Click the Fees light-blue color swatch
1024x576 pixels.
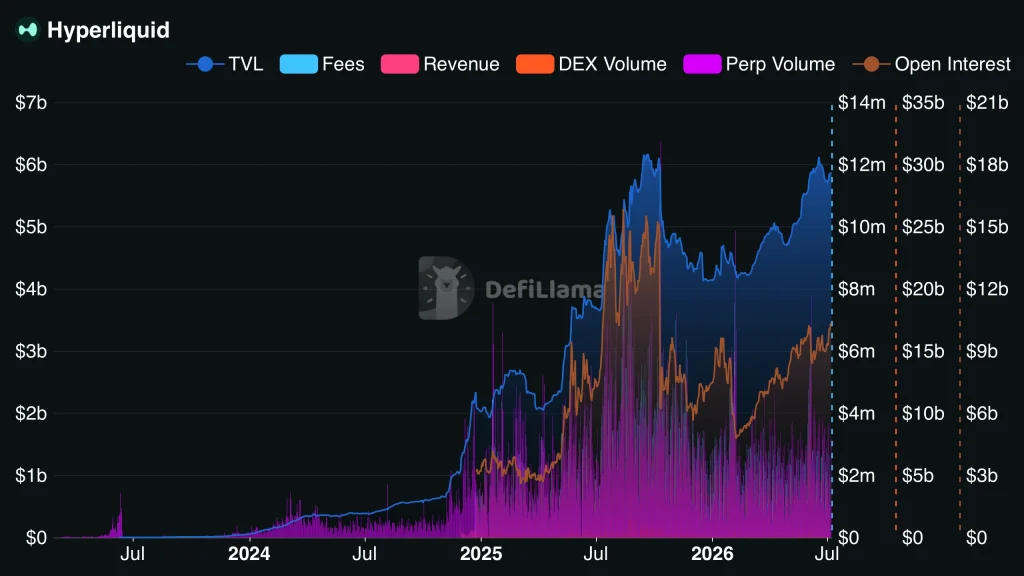click(298, 64)
